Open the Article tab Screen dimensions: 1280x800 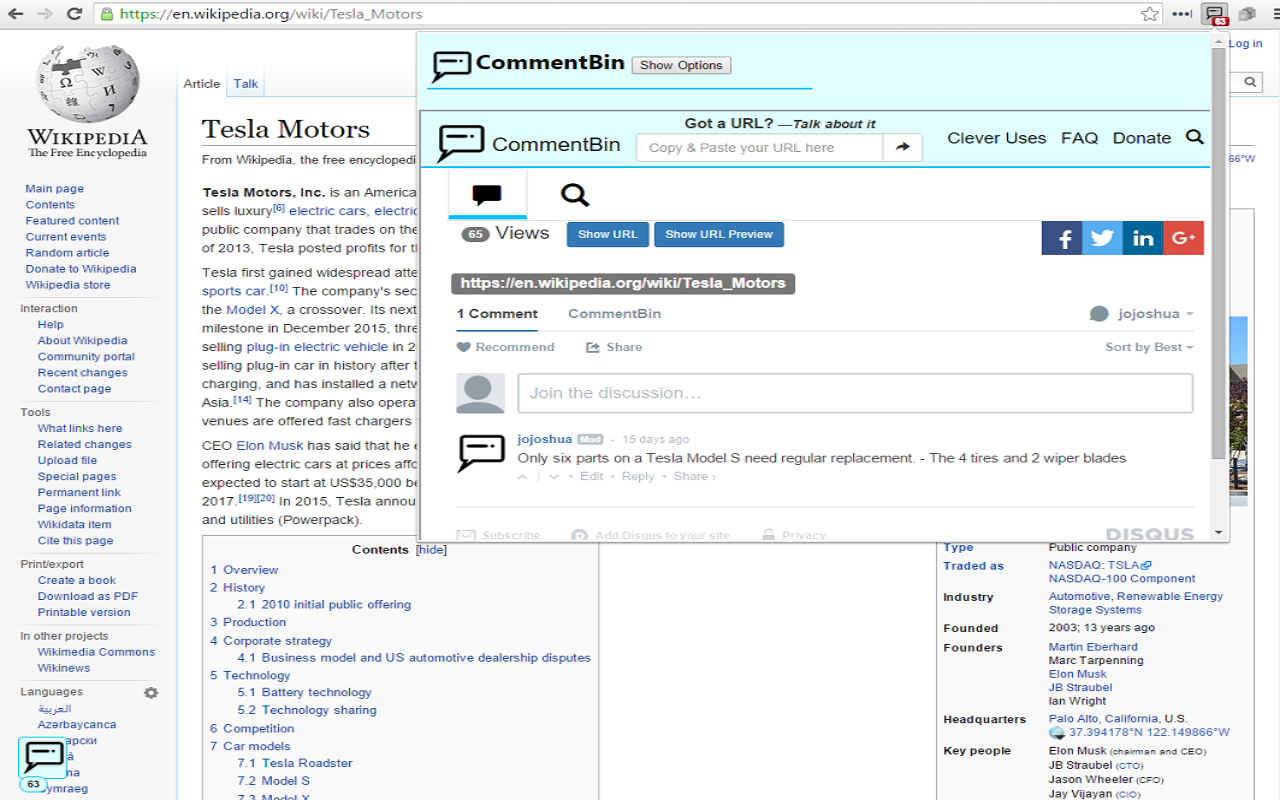(x=201, y=84)
